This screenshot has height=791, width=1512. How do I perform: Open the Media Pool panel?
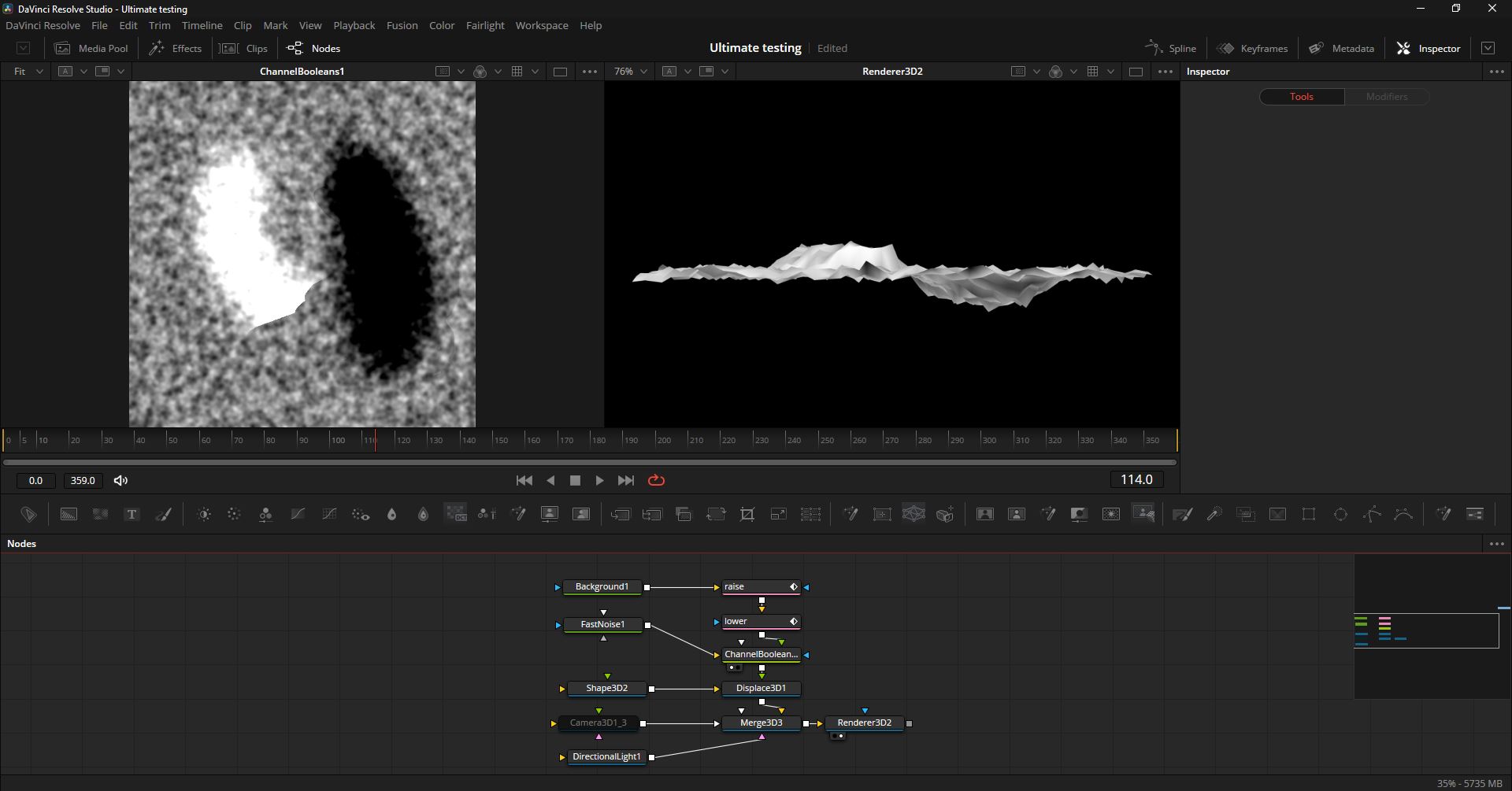click(91, 48)
